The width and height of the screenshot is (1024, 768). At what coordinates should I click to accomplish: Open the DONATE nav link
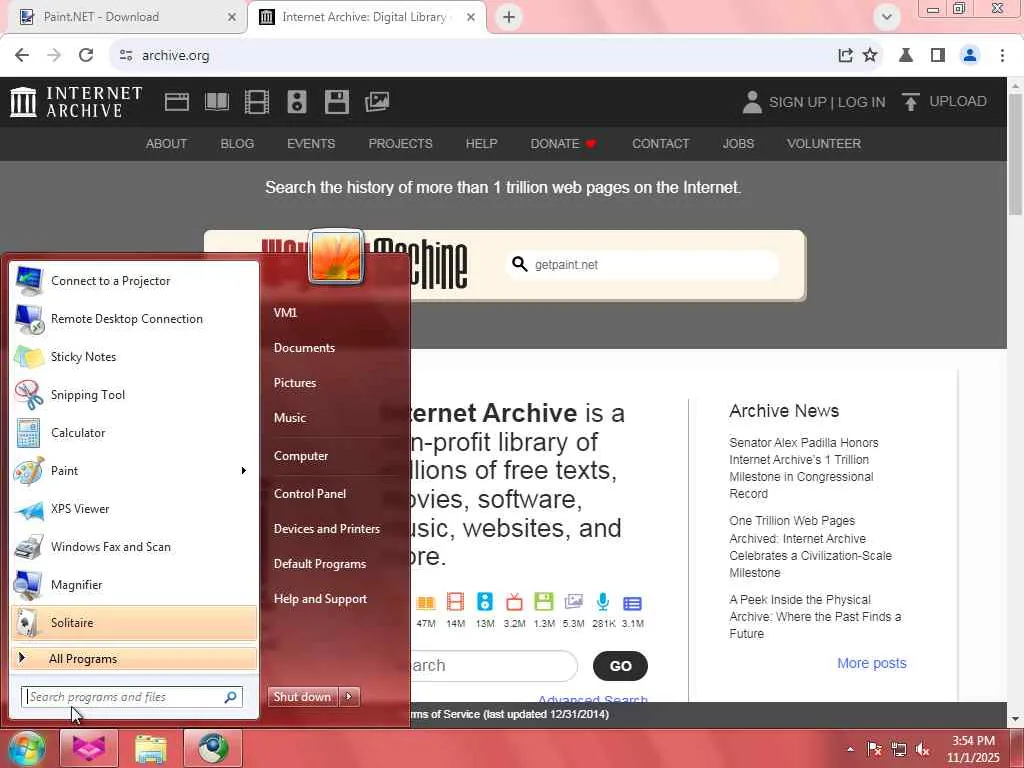[x=563, y=144]
